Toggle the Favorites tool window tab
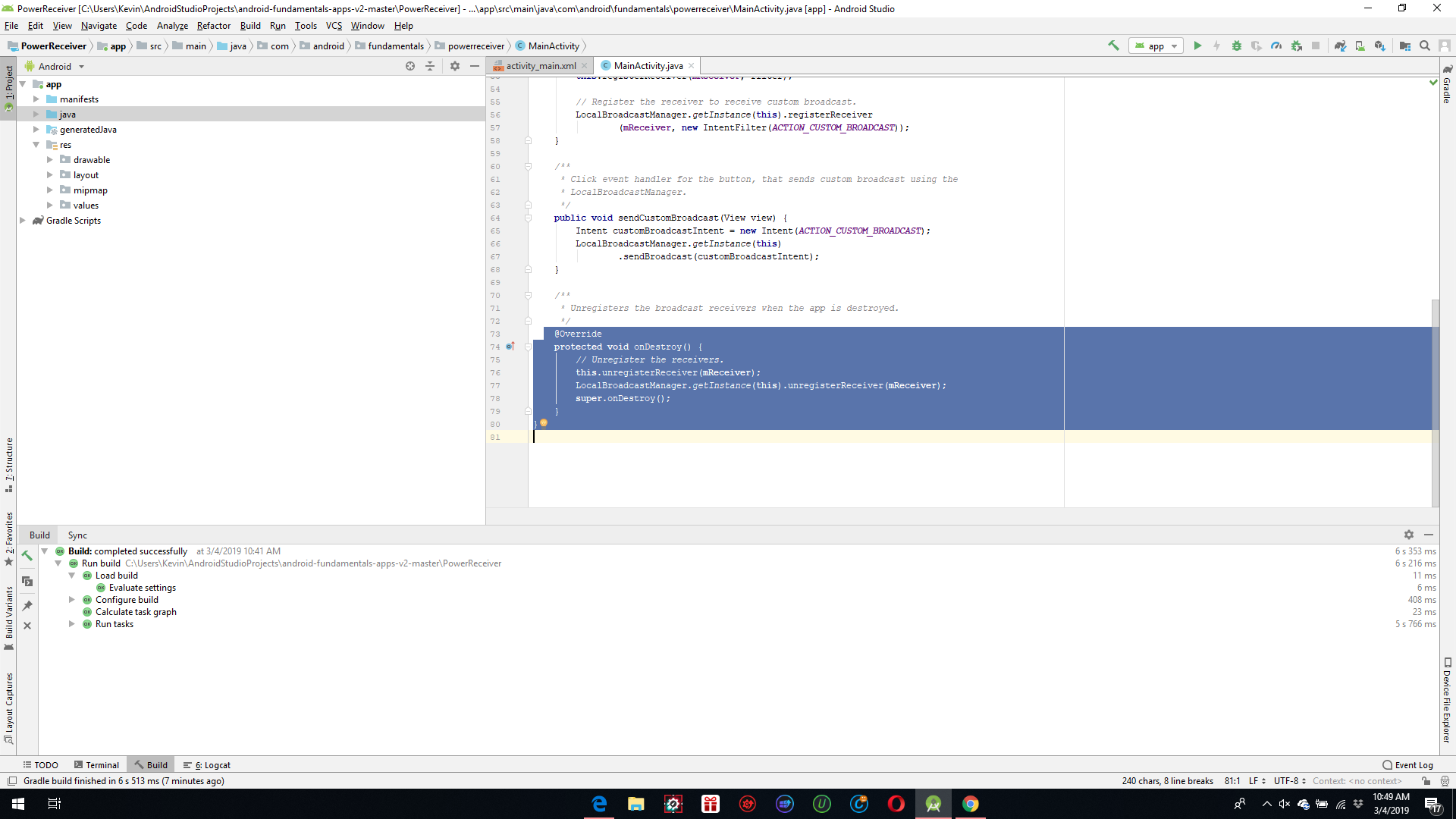The width and height of the screenshot is (1456, 819). tap(8, 539)
